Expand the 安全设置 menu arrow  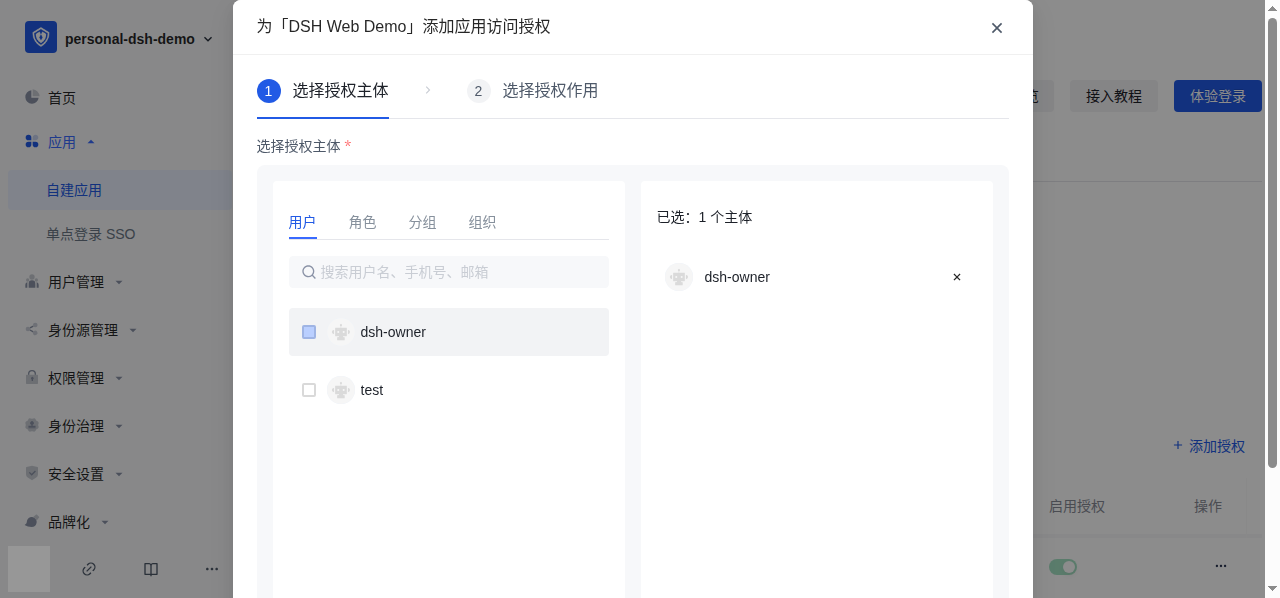(x=119, y=474)
